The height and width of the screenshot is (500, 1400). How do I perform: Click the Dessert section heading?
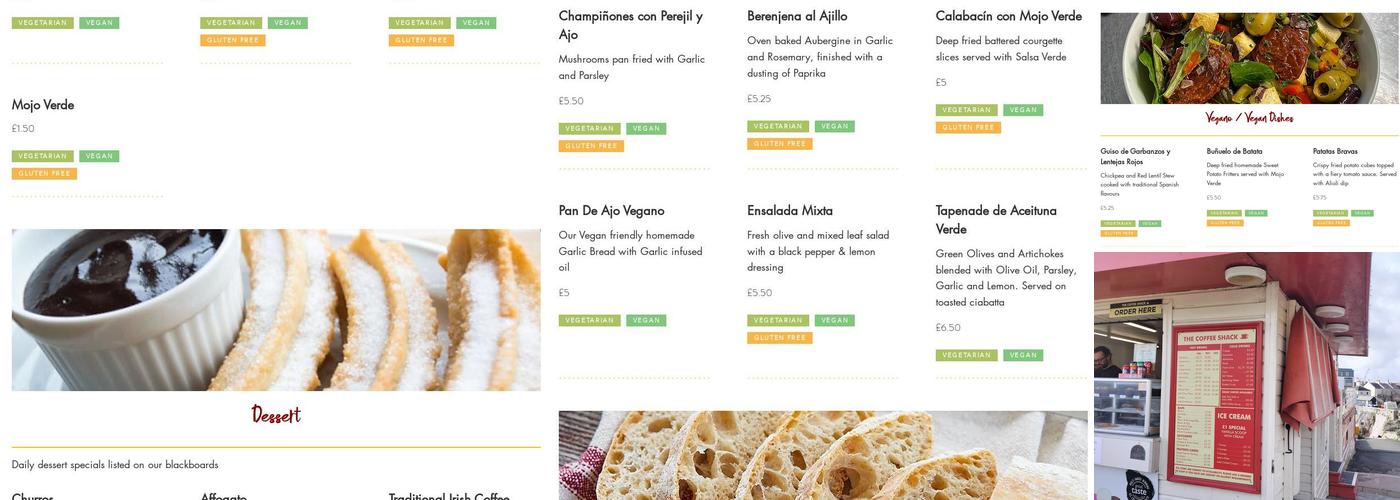coord(276,415)
